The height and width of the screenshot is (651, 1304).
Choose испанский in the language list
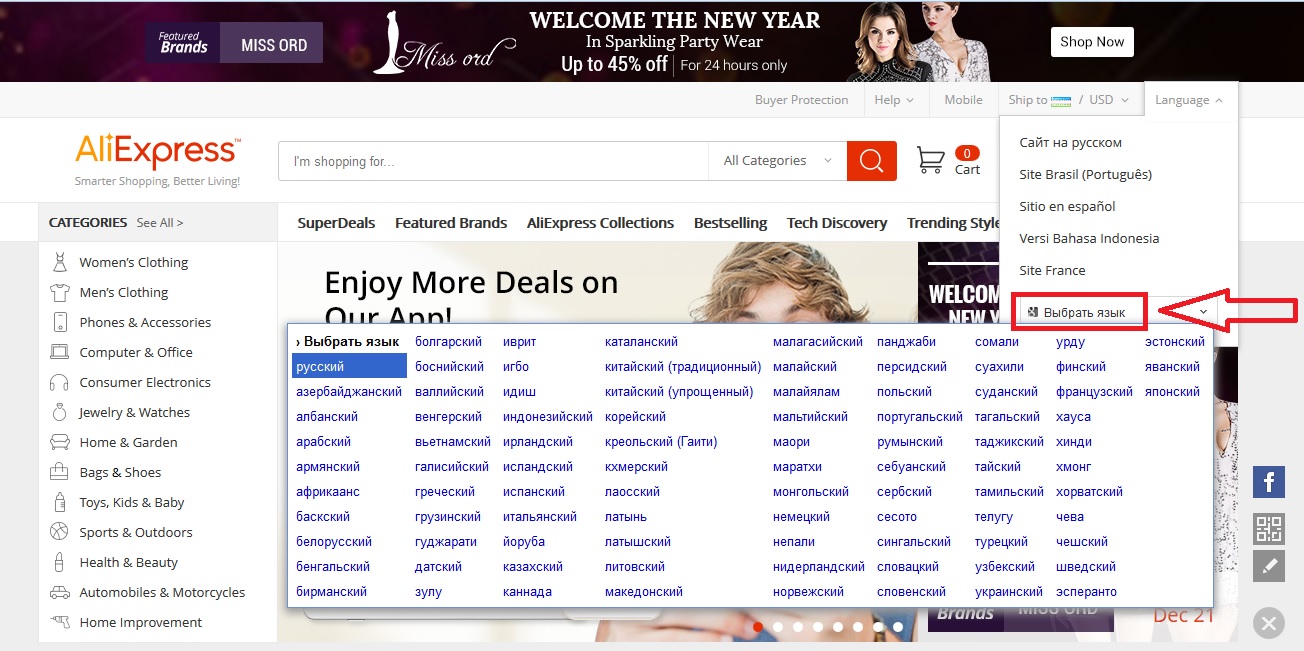click(534, 492)
